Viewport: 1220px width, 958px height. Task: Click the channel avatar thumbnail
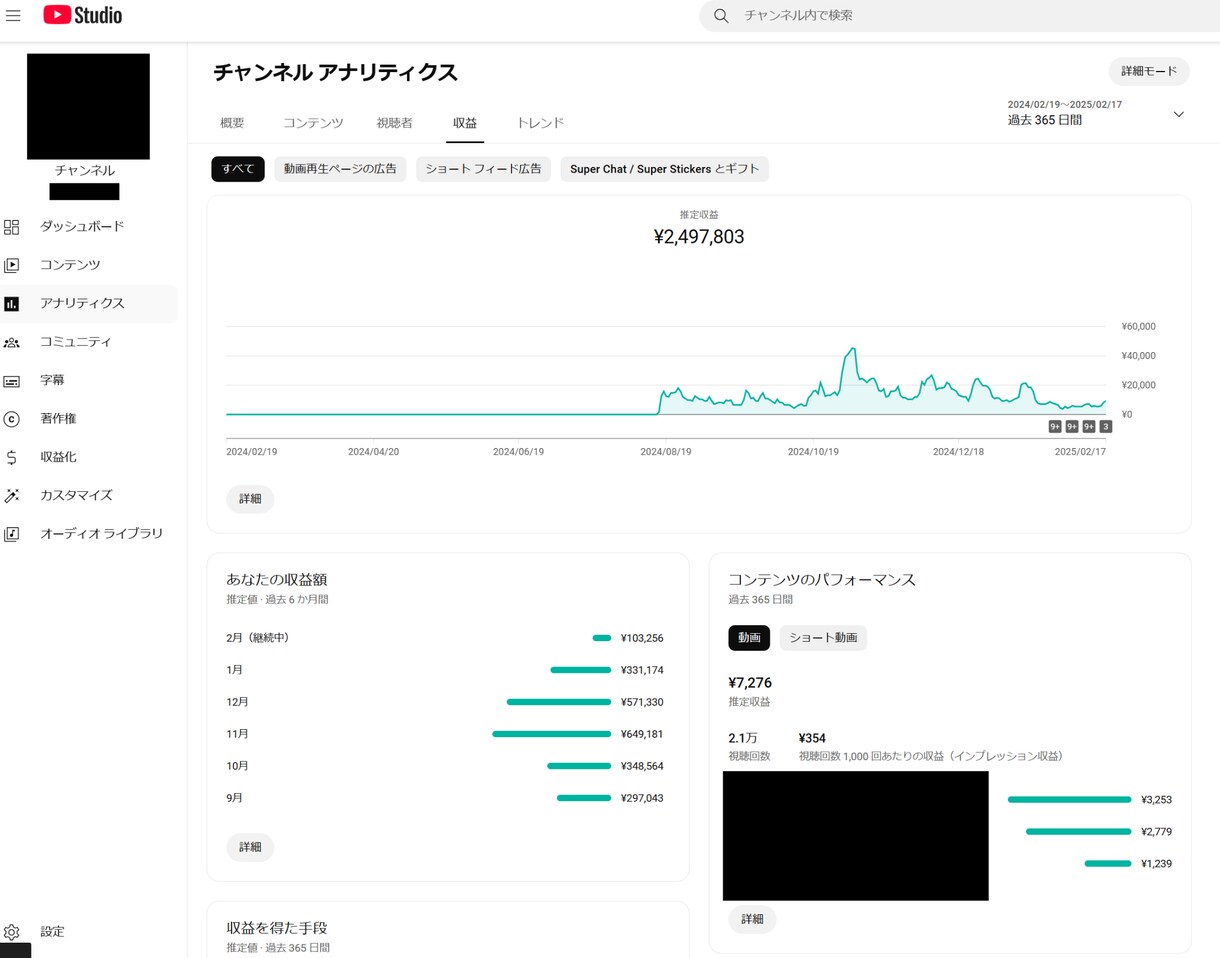coord(88,107)
